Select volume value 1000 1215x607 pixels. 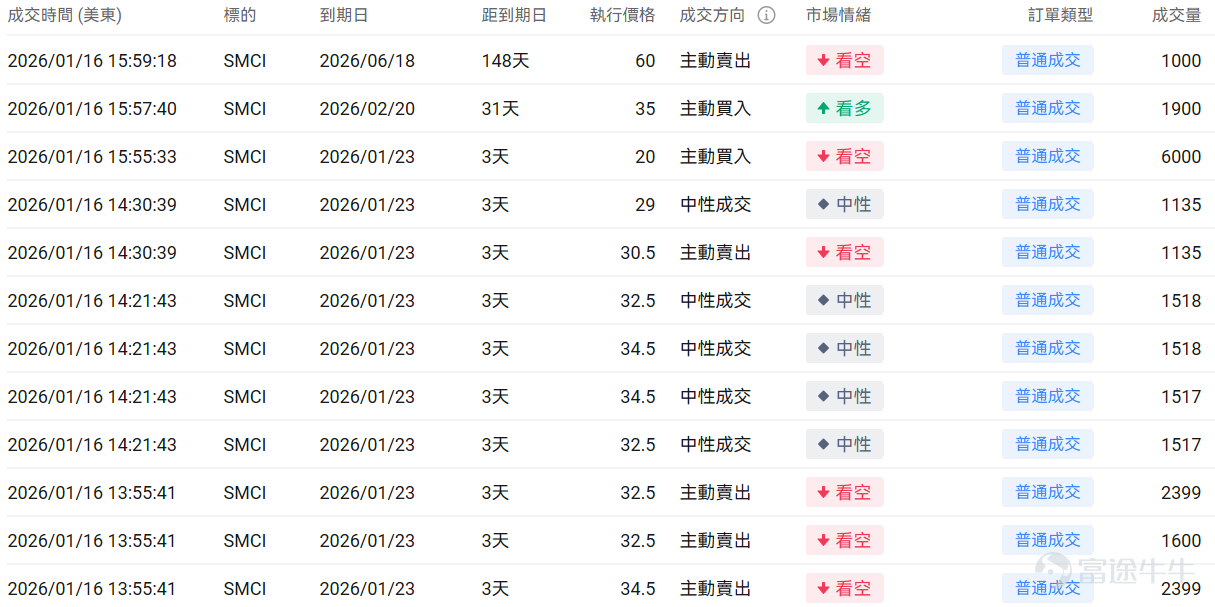coord(1181,61)
